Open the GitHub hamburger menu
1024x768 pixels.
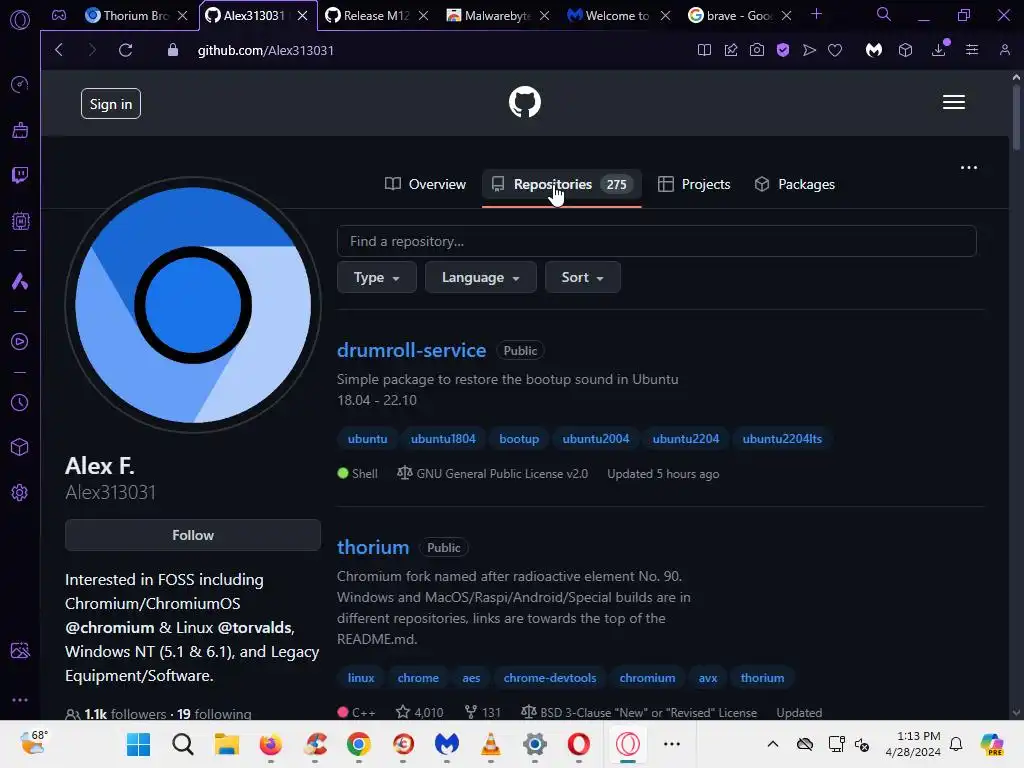tap(953, 102)
